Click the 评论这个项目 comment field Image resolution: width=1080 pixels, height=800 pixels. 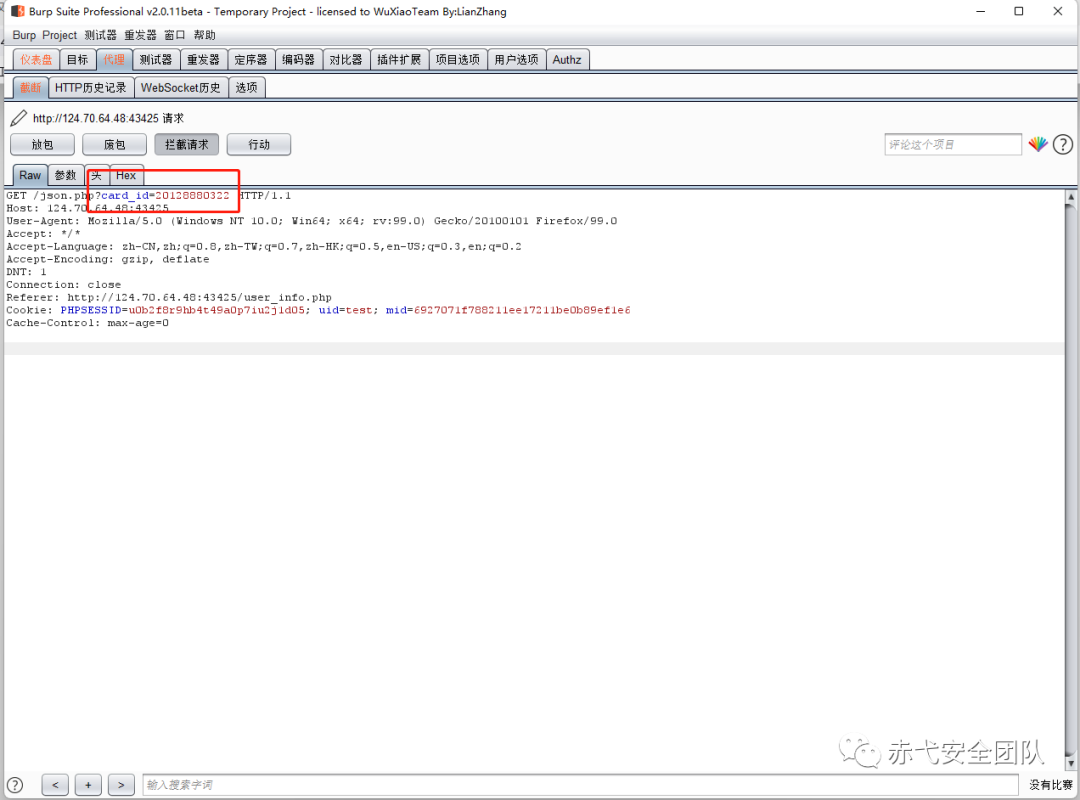(x=953, y=145)
